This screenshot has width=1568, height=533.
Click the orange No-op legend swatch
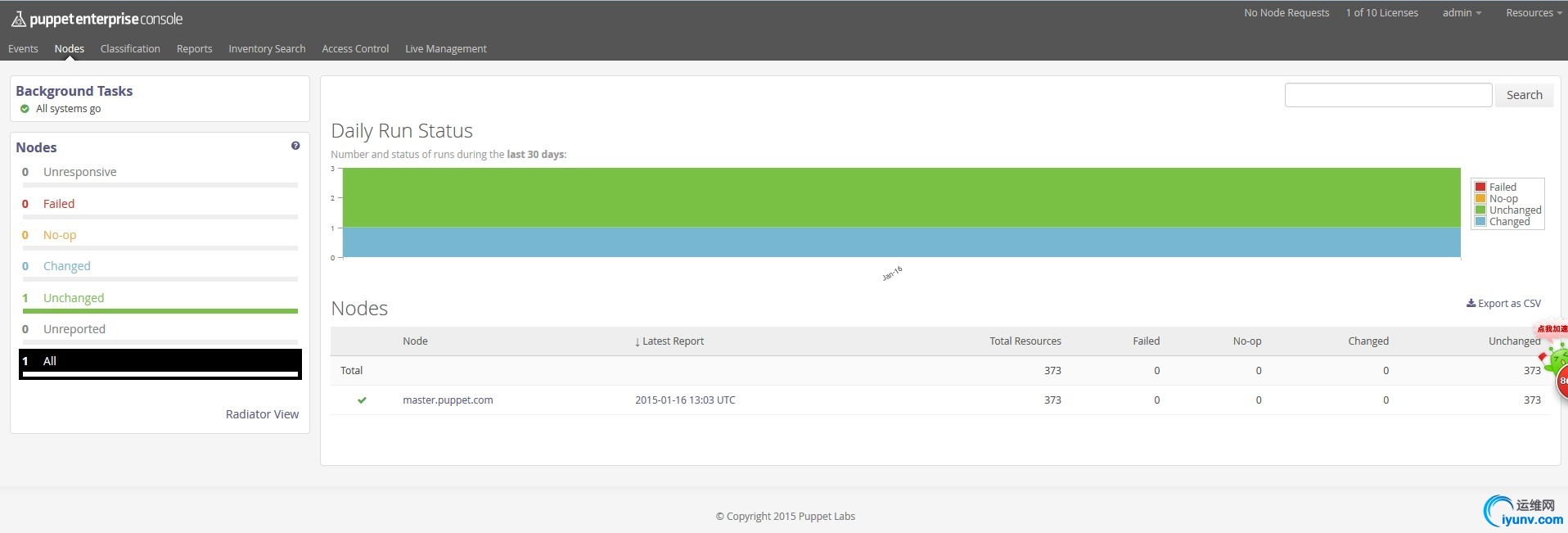click(1480, 198)
